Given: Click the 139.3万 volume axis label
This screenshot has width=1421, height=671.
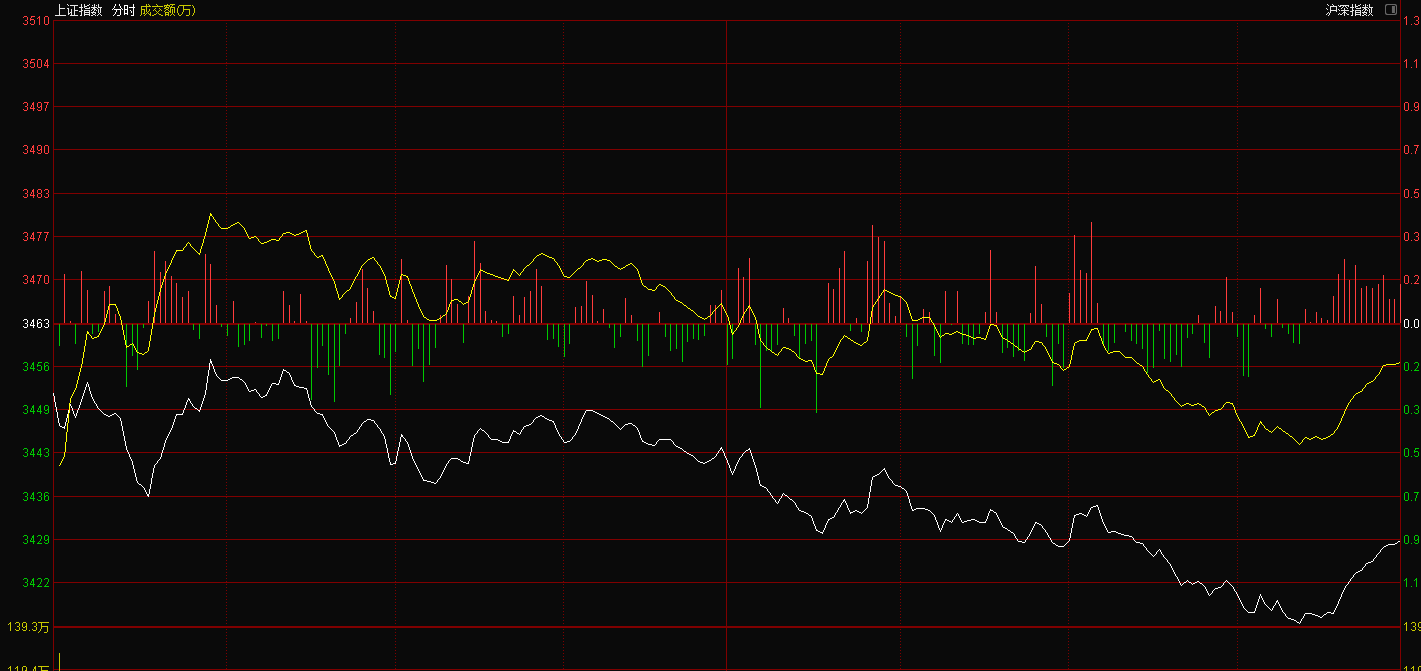Looking at the screenshot, I should tap(28, 627).
